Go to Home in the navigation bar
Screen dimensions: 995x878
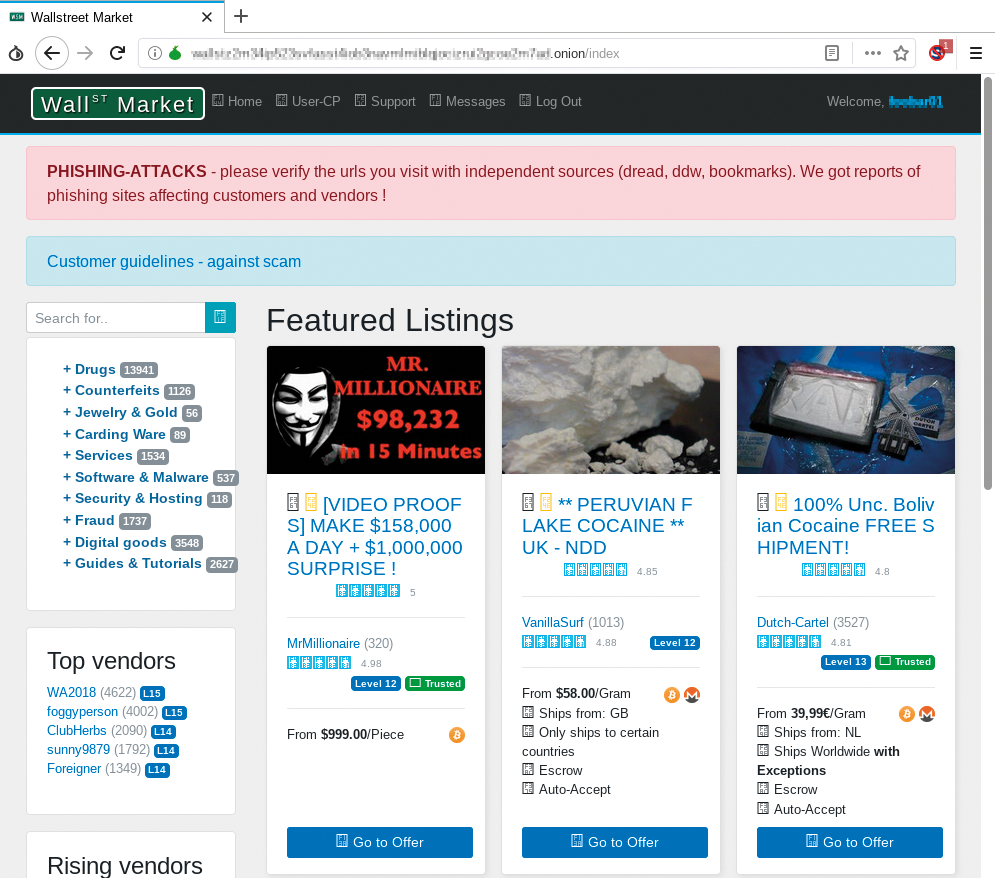237,101
